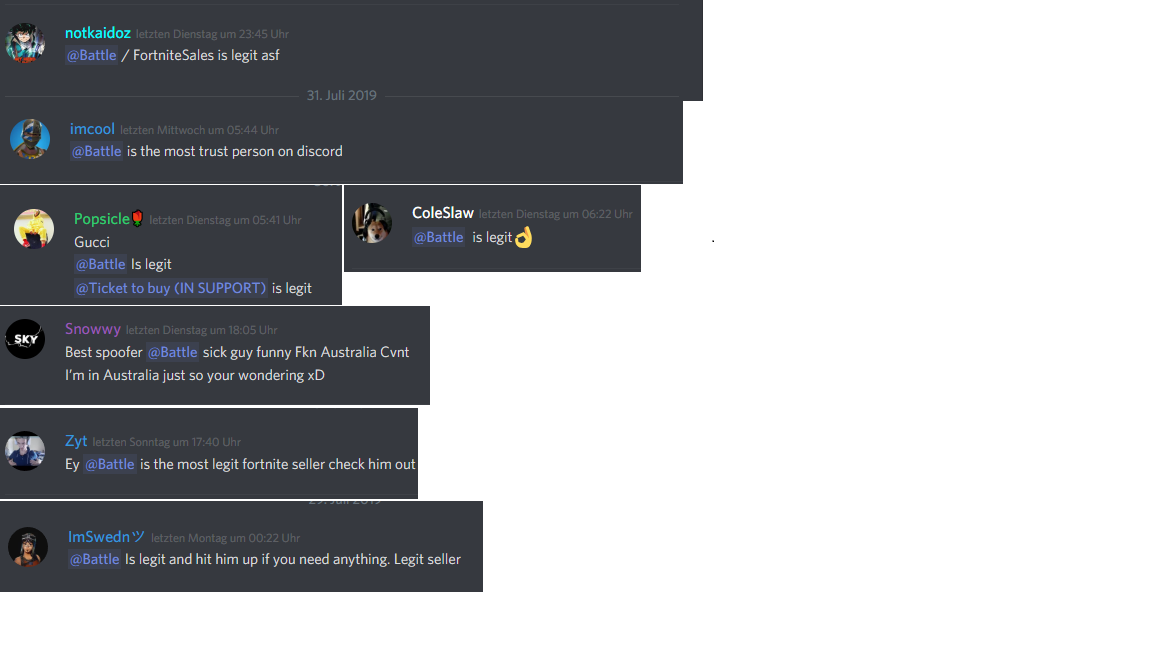Open notkaidoz's profile avatar

coord(25,42)
